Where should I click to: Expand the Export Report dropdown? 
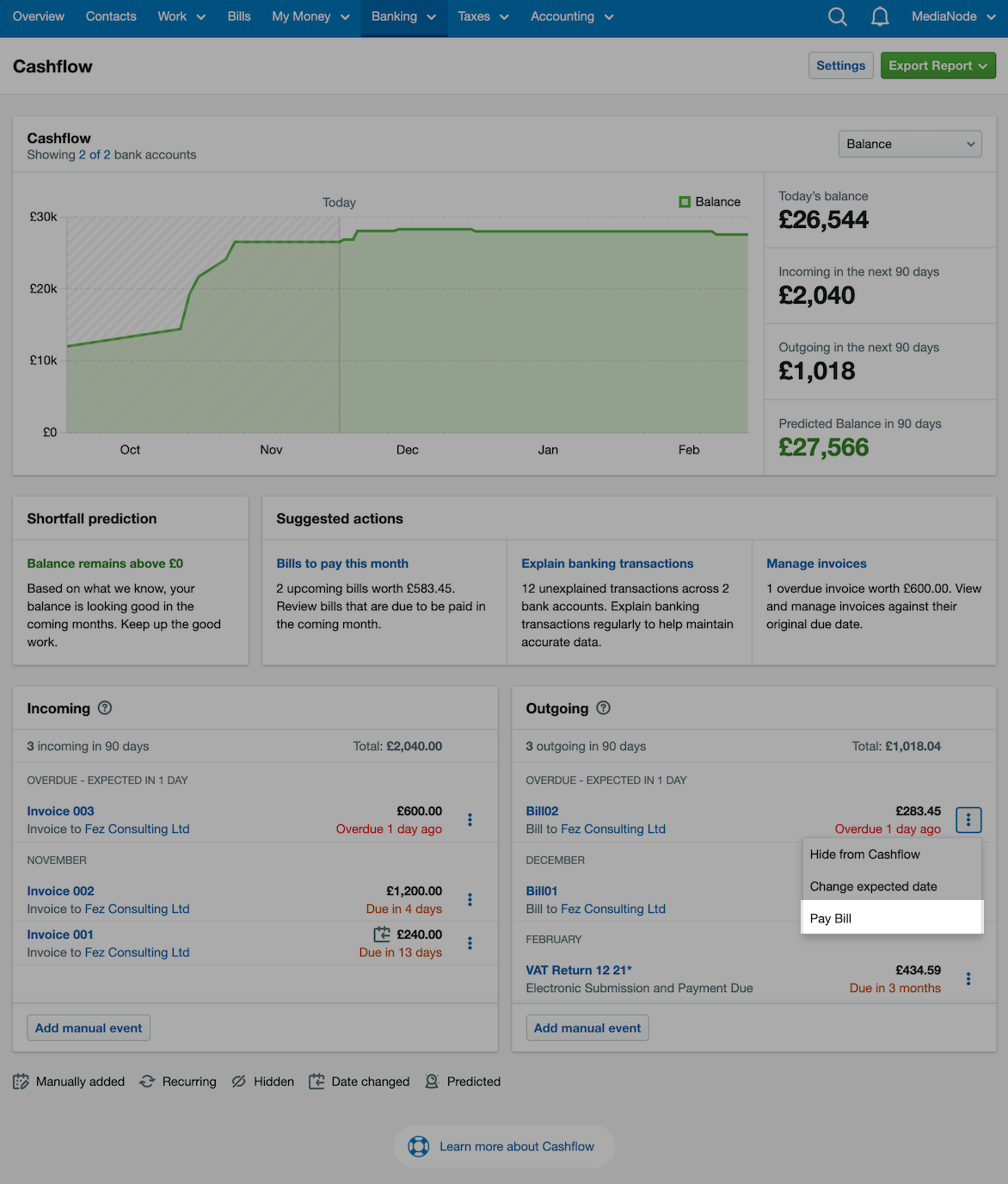(x=938, y=65)
